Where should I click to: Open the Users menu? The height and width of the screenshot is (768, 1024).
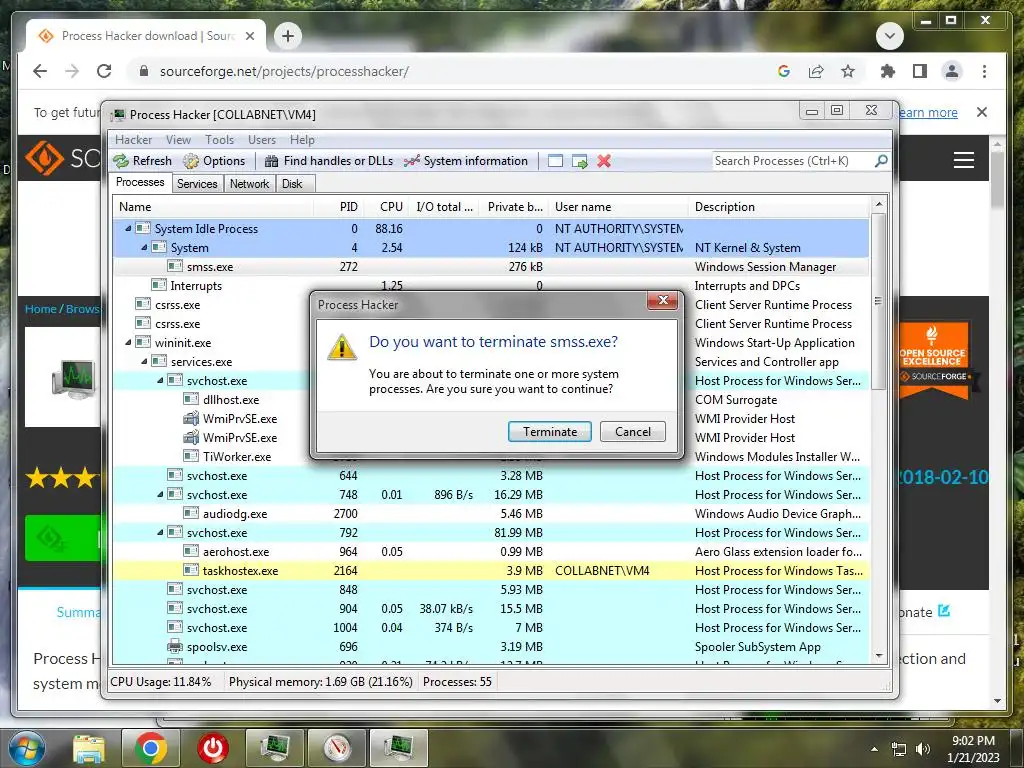(x=262, y=140)
